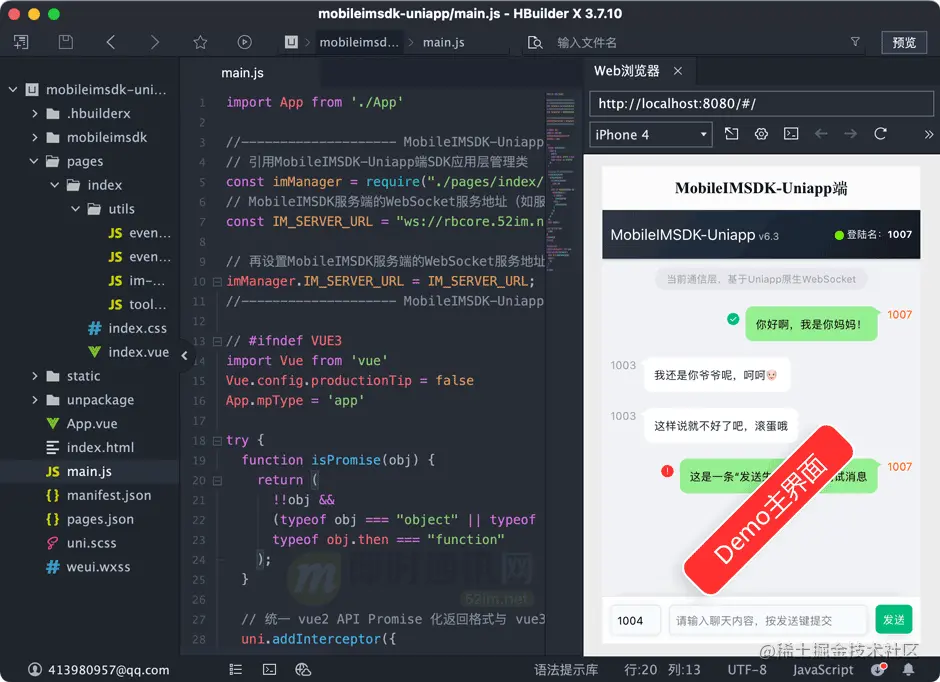Switch to the main.js editor tab
This screenshot has height=682, width=940.
click(242, 73)
